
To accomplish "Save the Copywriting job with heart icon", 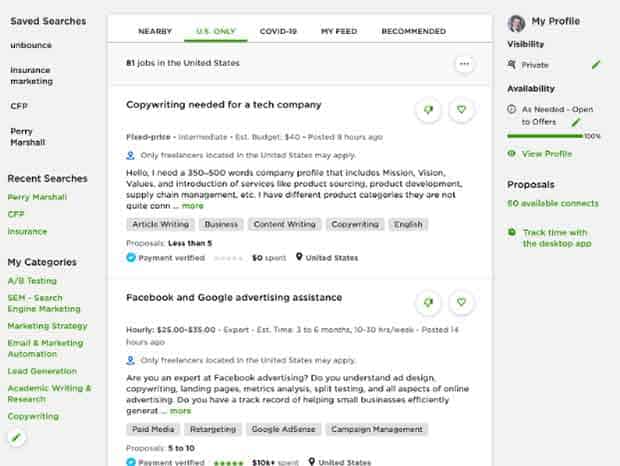I will pyautogui.click(x=461, y=109).
